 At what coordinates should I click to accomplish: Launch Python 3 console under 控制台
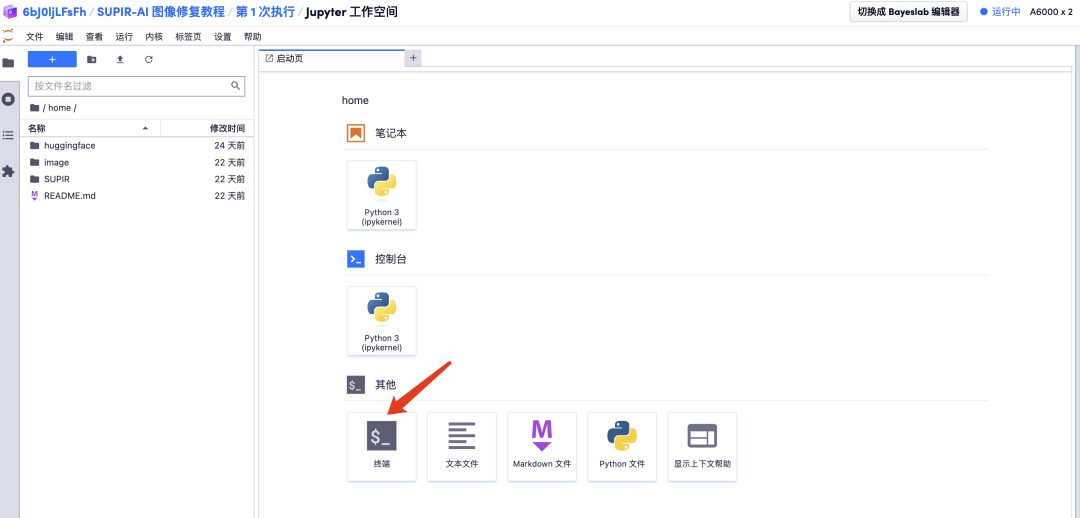tap(381, 320)
